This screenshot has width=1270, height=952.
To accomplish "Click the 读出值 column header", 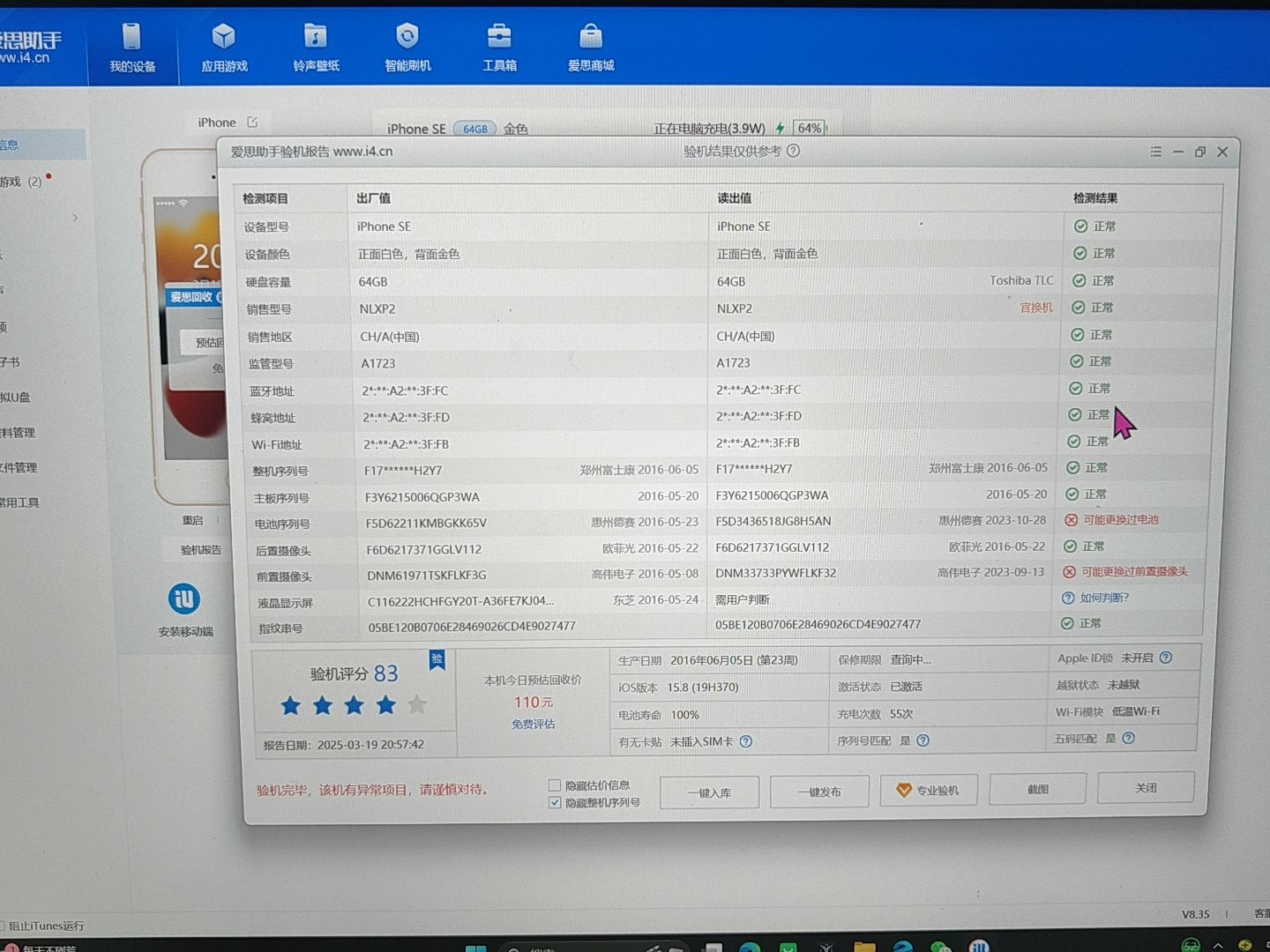I will click(x=734, y=198).
